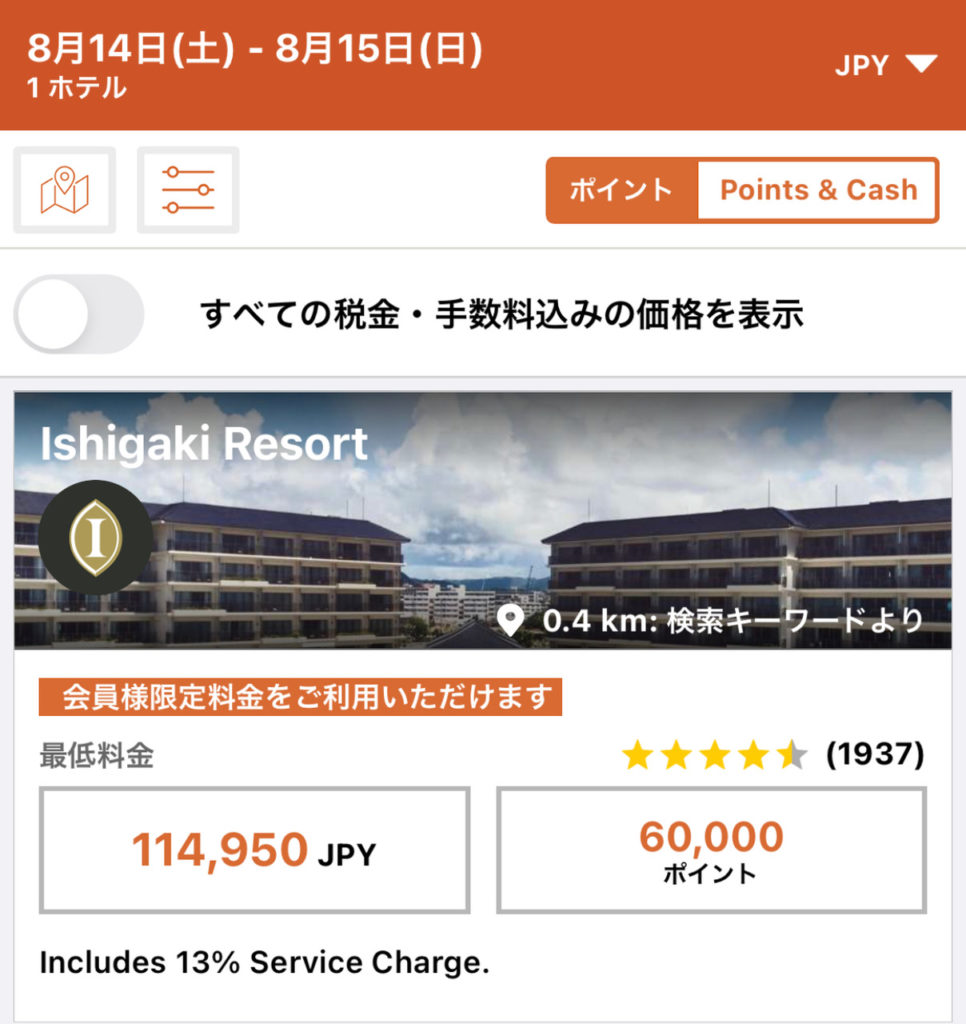Tap the 0.4 km distance text

(x=733, y=621)
